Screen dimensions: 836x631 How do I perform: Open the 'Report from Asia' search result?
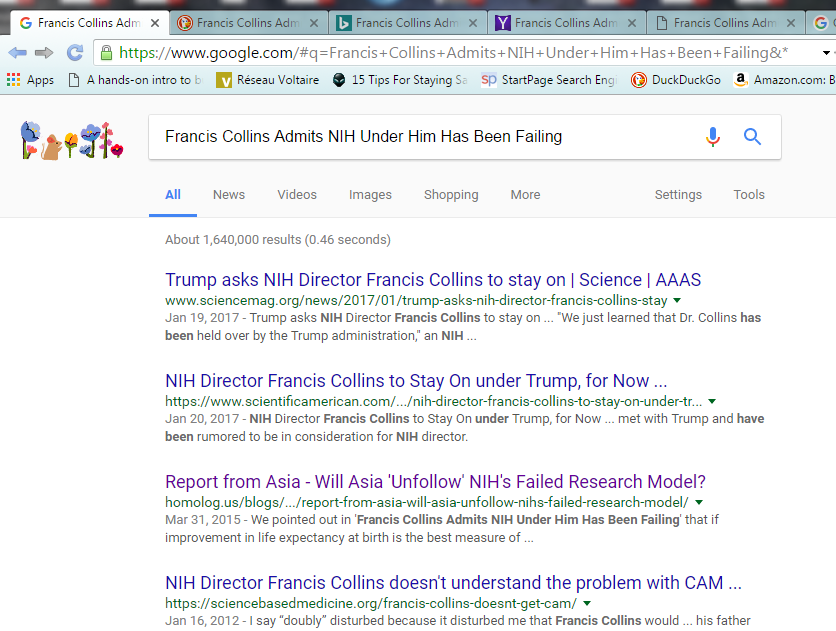[x=435, y=481]
